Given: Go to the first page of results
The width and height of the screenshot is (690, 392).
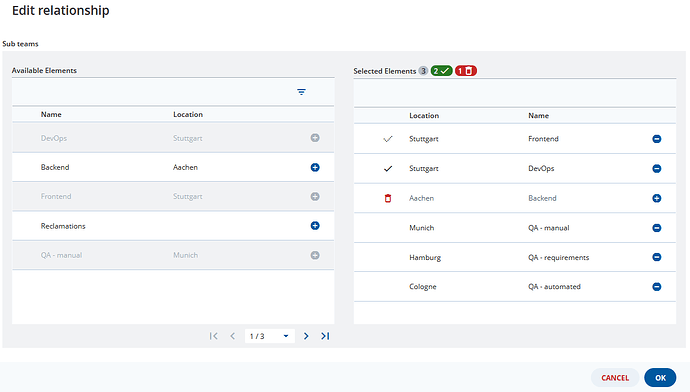Looking at the screenshot, I should [213, 336].
